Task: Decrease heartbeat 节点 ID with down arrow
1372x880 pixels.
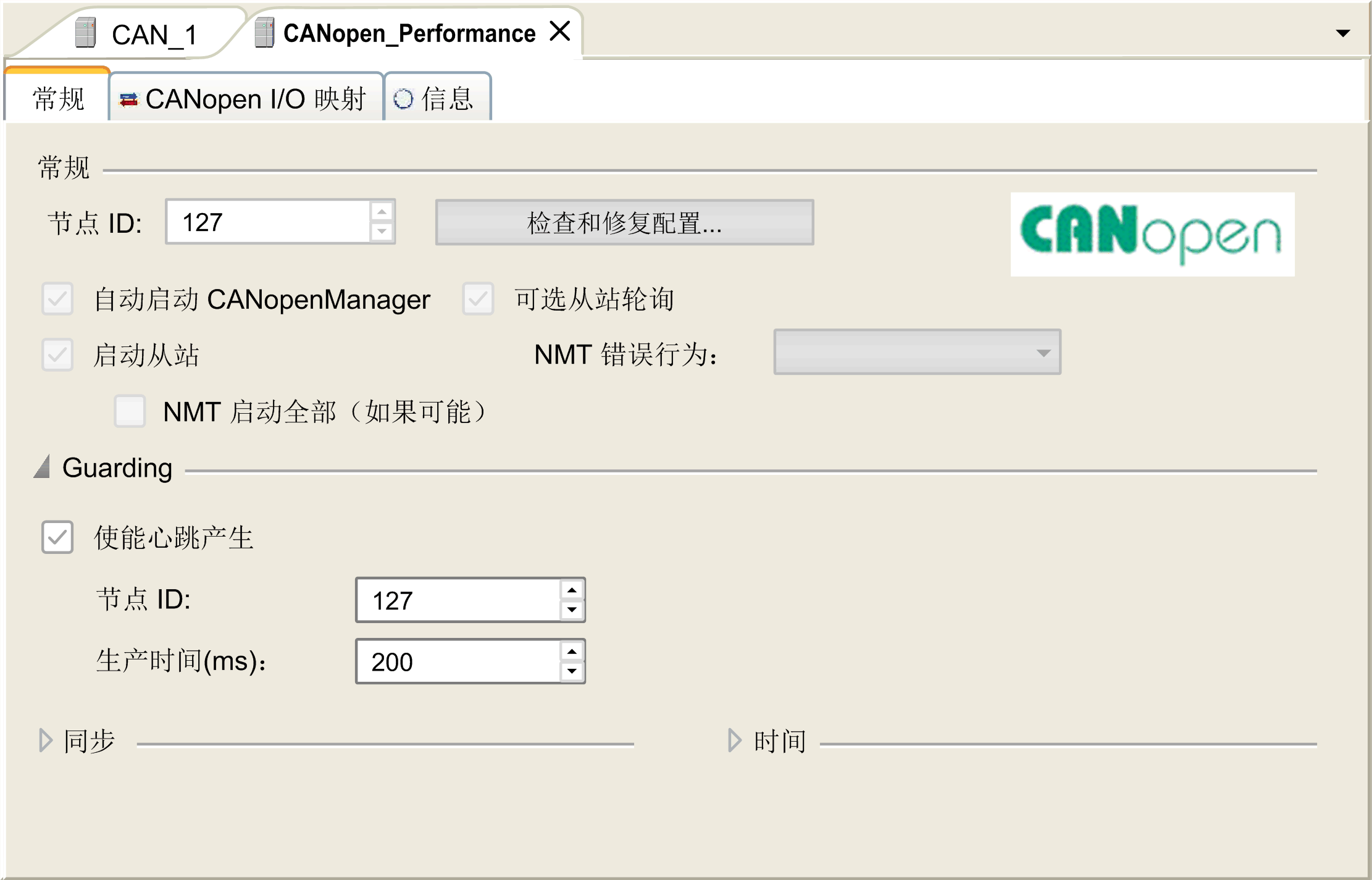Action: coord(572,610)
